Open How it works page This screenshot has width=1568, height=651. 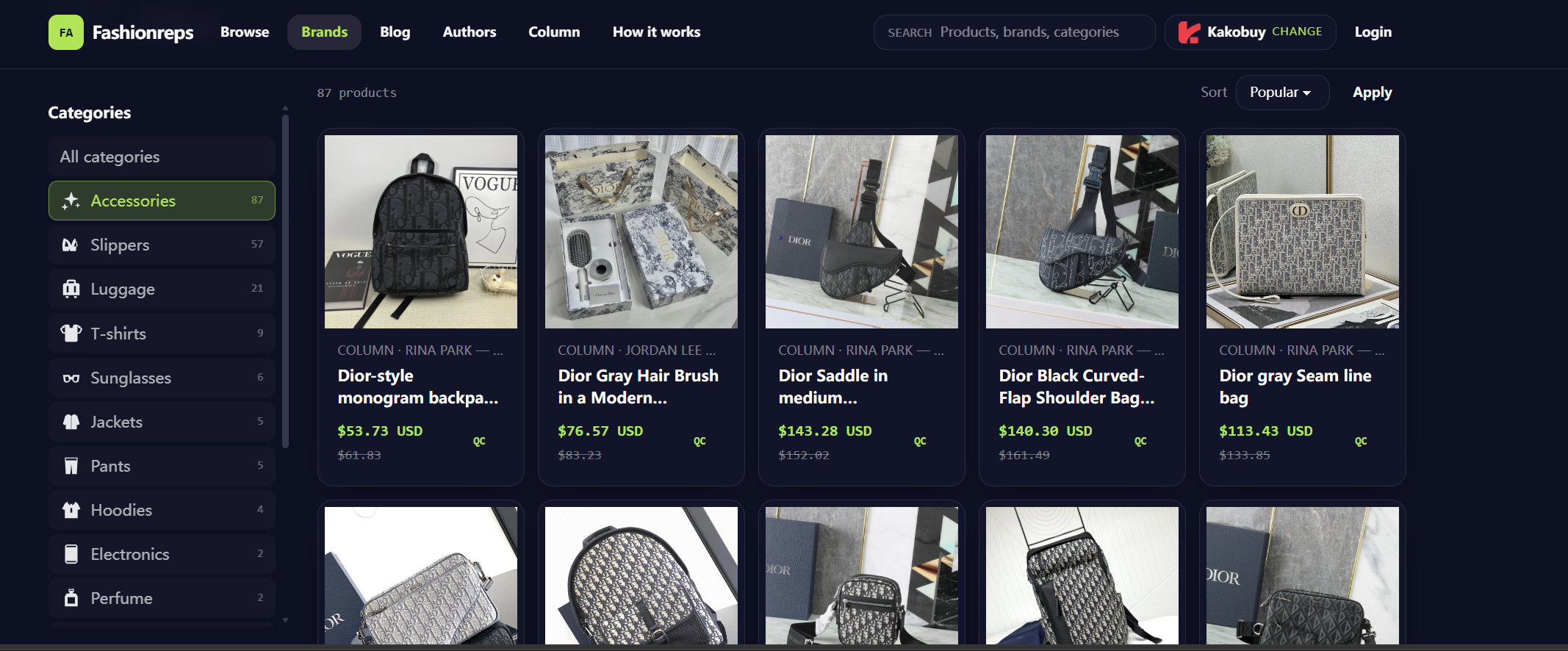(x=656, y=32)
